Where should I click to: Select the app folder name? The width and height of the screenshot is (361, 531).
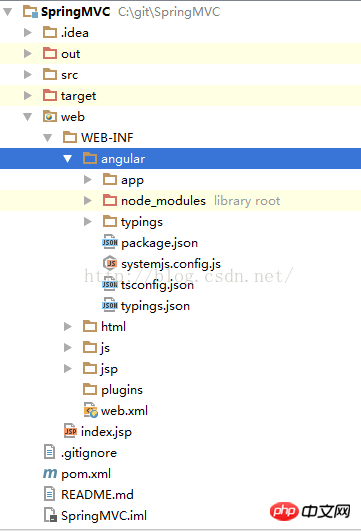point(132,180)
